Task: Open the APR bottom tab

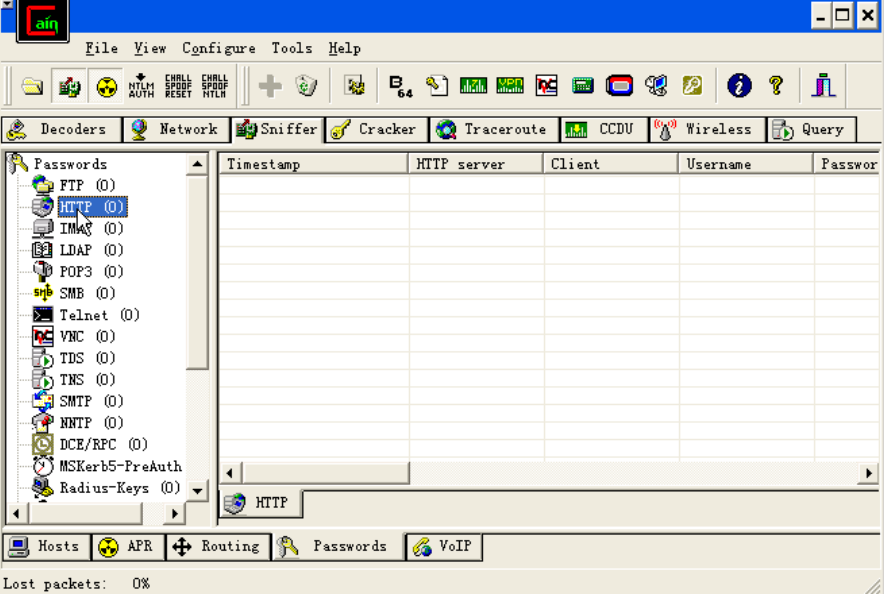Action: coord(129,547)
